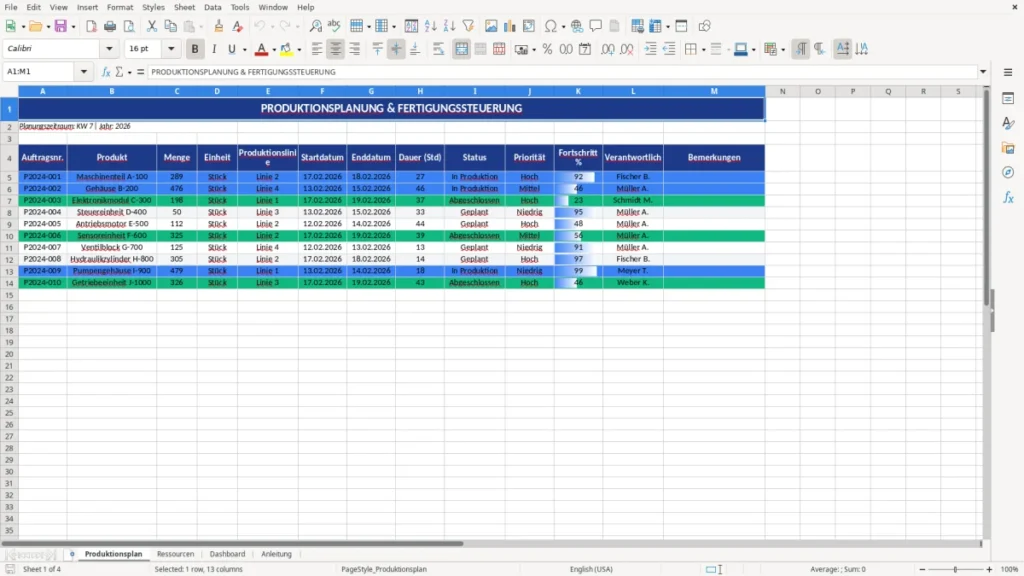Image resolution: width=1024 pixels, height=576 pixels.
Task: Select column N header
Action: (x=782, y=91)
